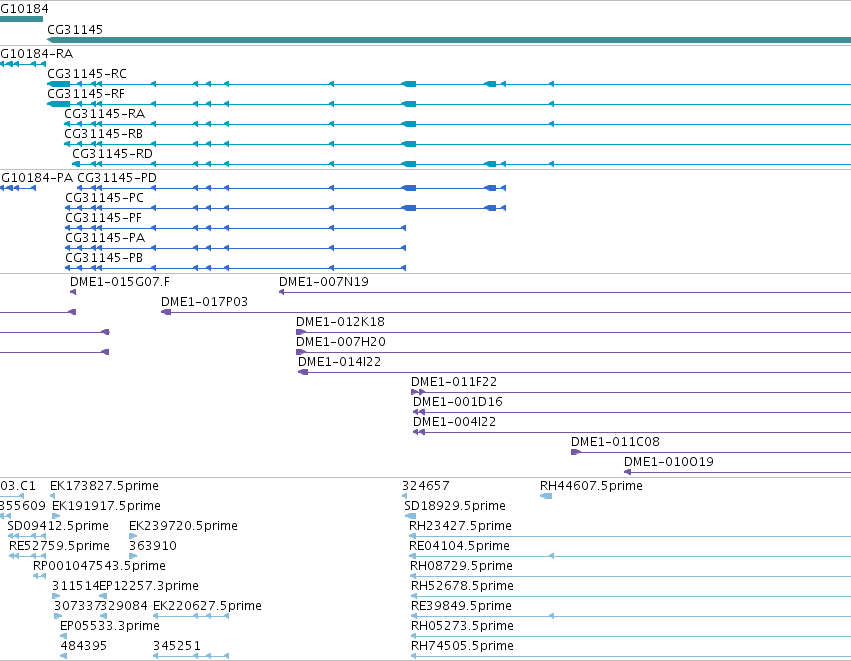The height and width of the screenshot is (661, 851).
Task: Click EST EK191917.5prime label
Action: point(106,506)
